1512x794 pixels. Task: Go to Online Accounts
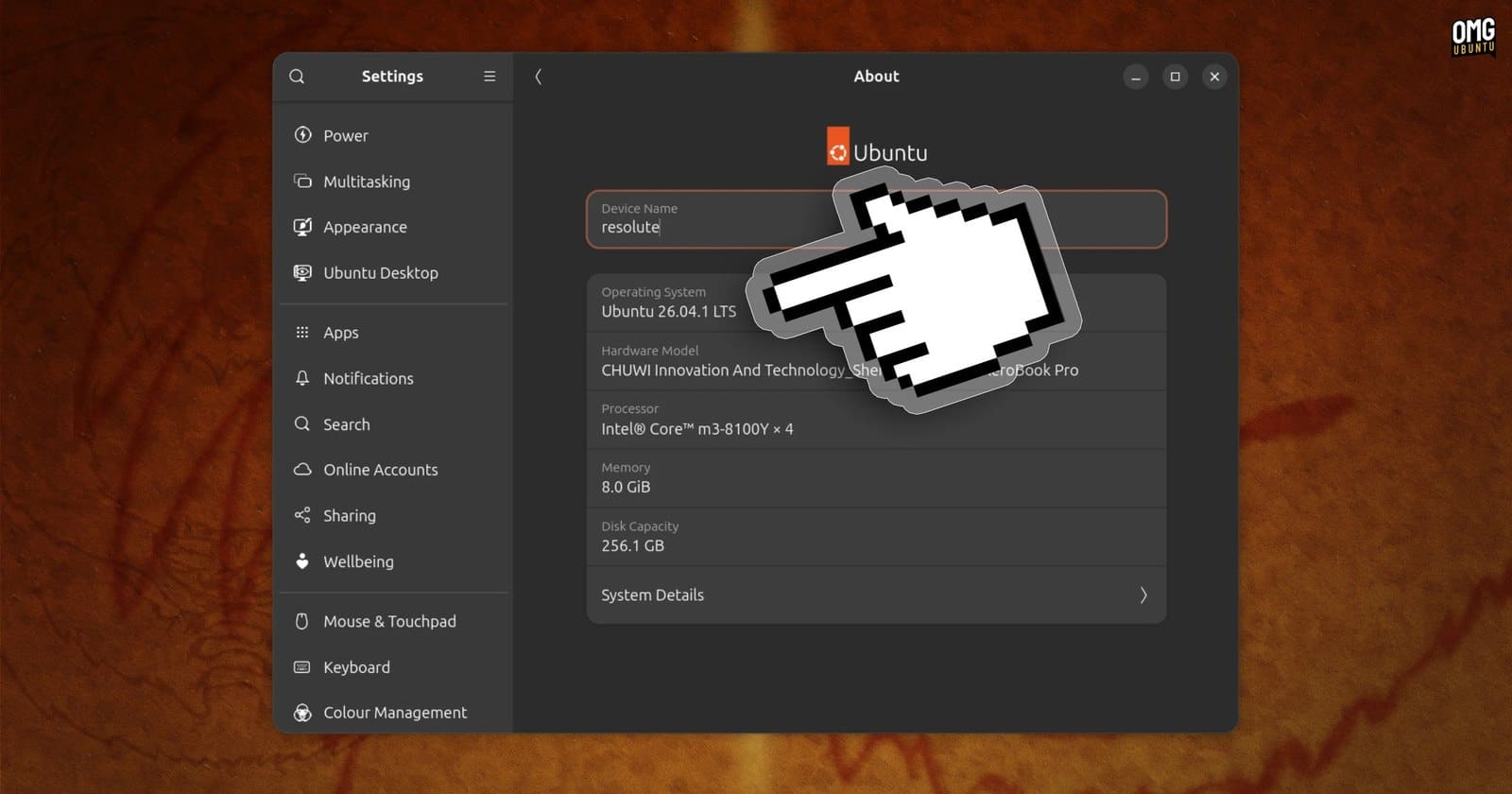click(393, 470)
